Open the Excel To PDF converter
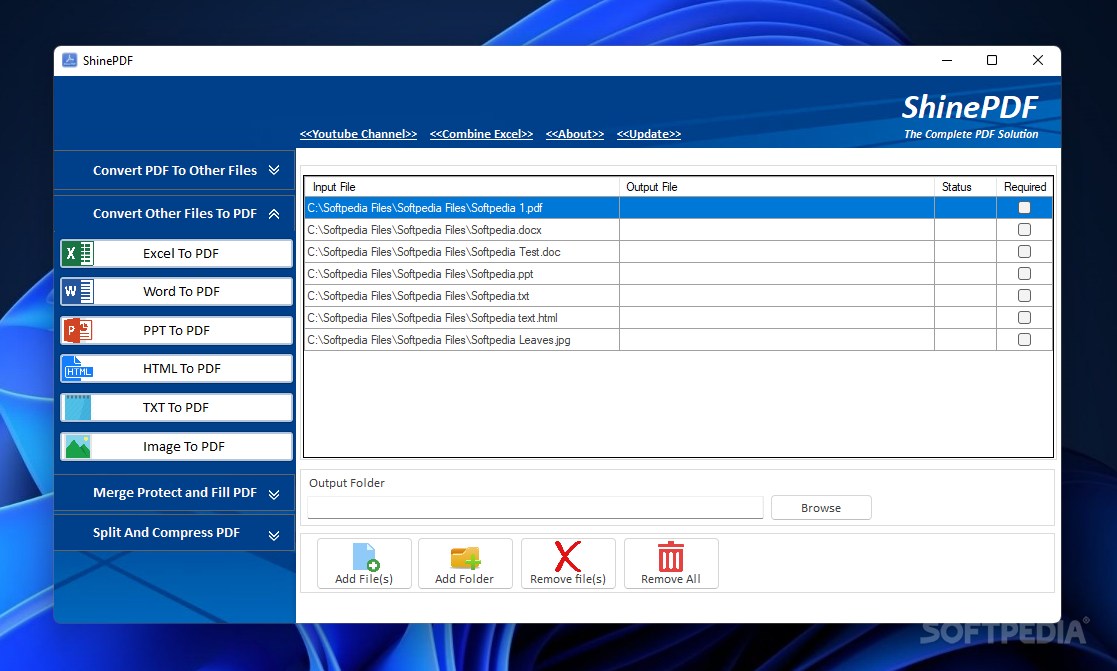This screenshot has width=1117, height=671. pyautogui.click(x=177, y=254)
